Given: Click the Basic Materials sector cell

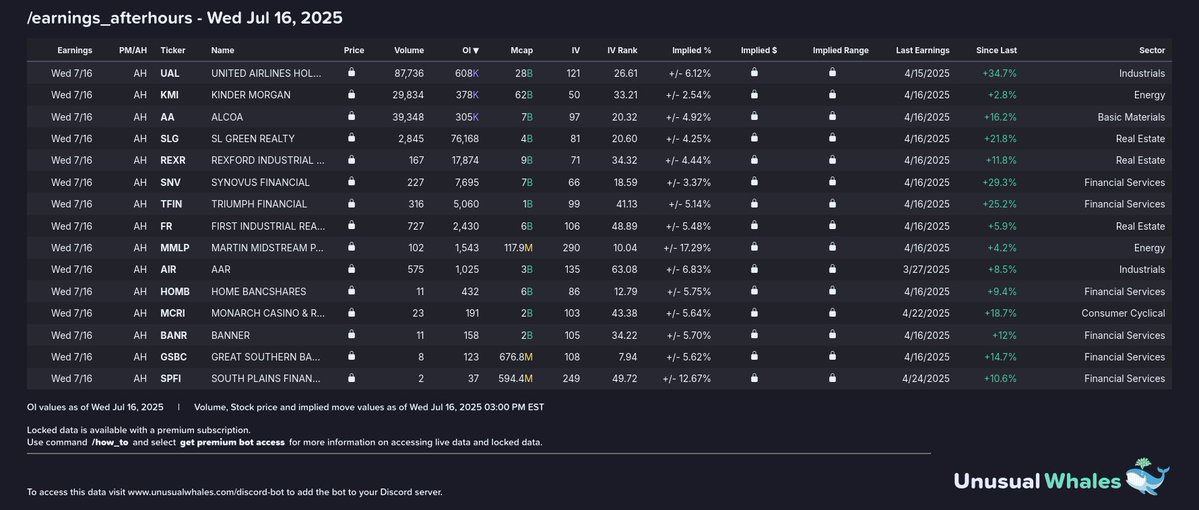Looking at the screenshot, I should [1131, 117].
